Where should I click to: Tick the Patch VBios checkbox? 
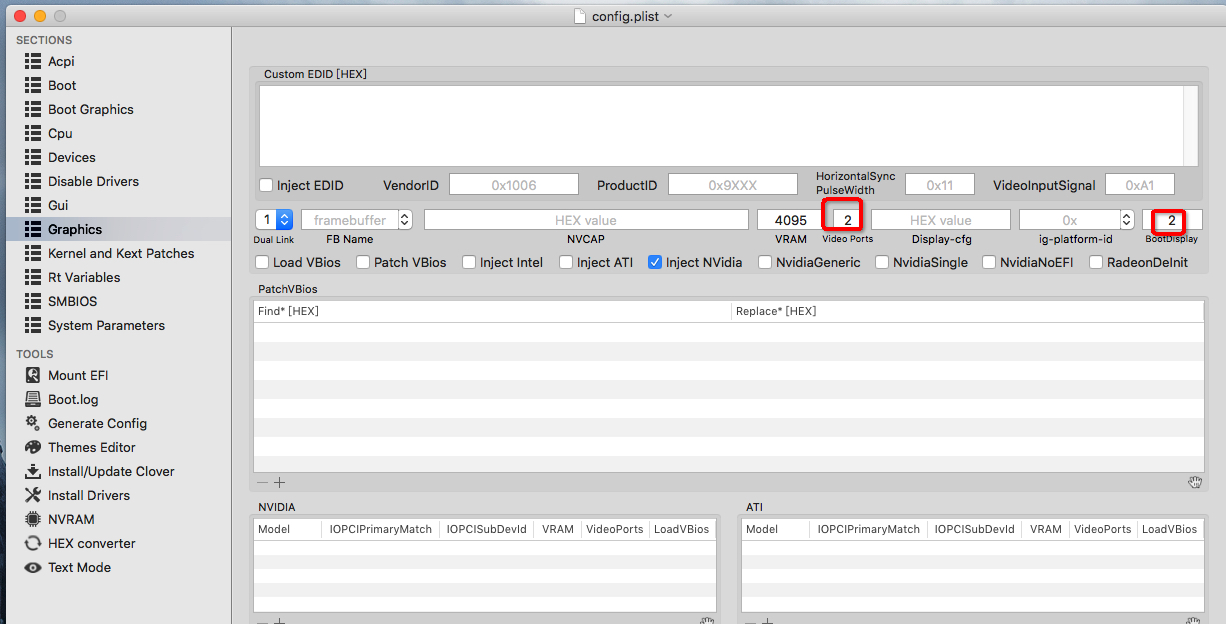(363, 262)
